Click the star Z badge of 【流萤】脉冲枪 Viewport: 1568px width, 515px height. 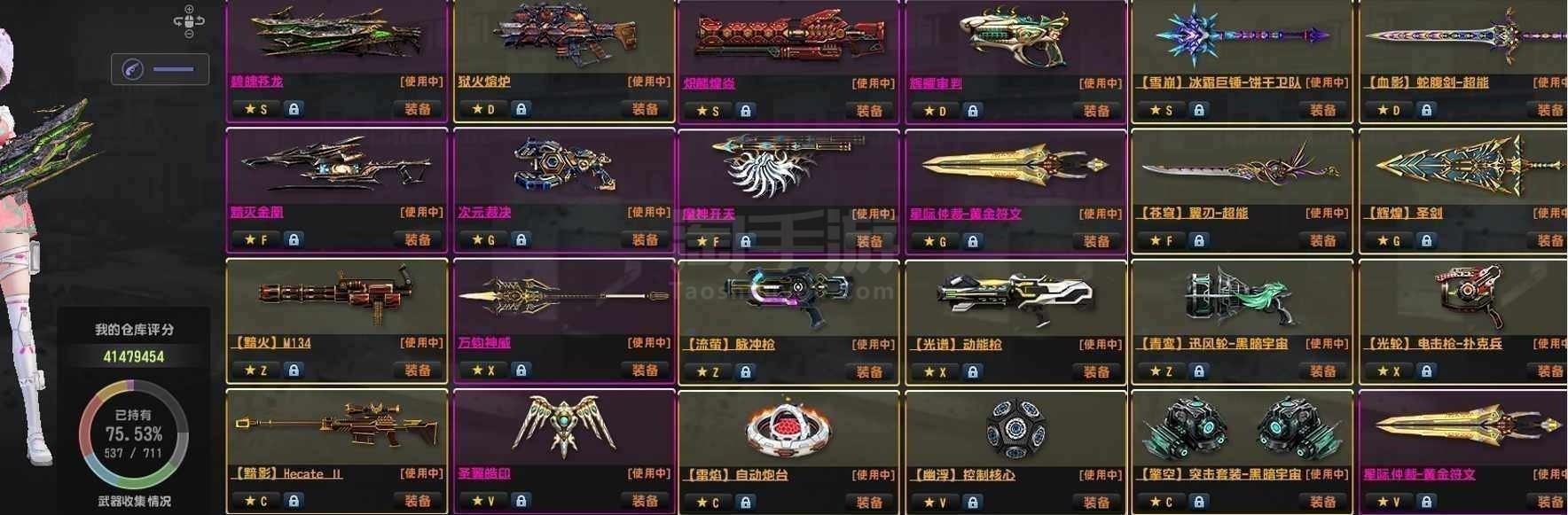point(708,372)
